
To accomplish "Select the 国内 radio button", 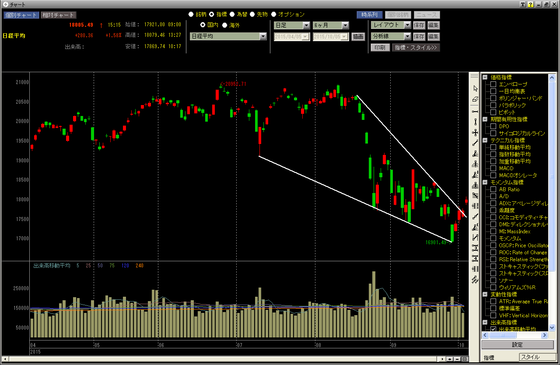I will point(202,25).
